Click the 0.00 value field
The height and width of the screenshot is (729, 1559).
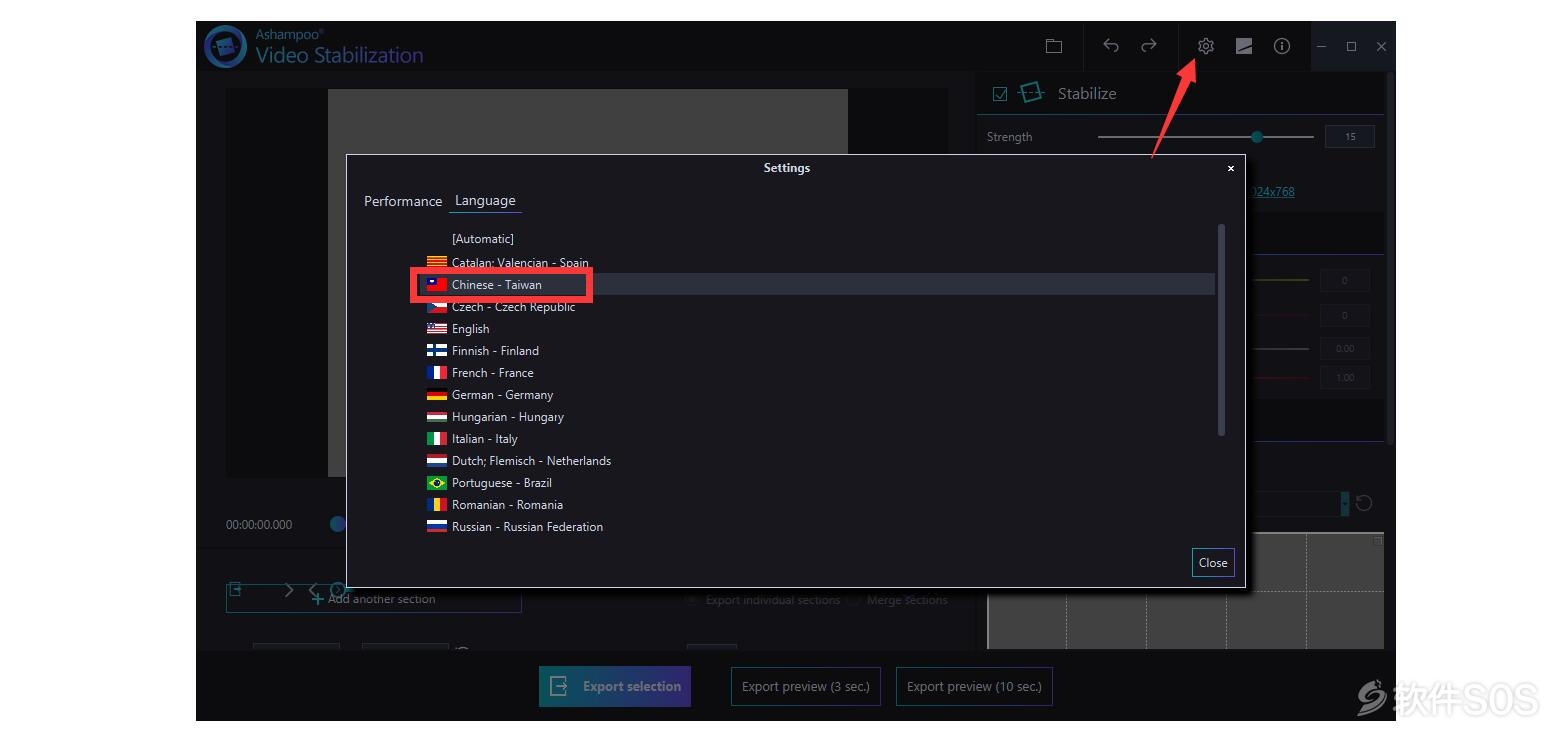1345,349
